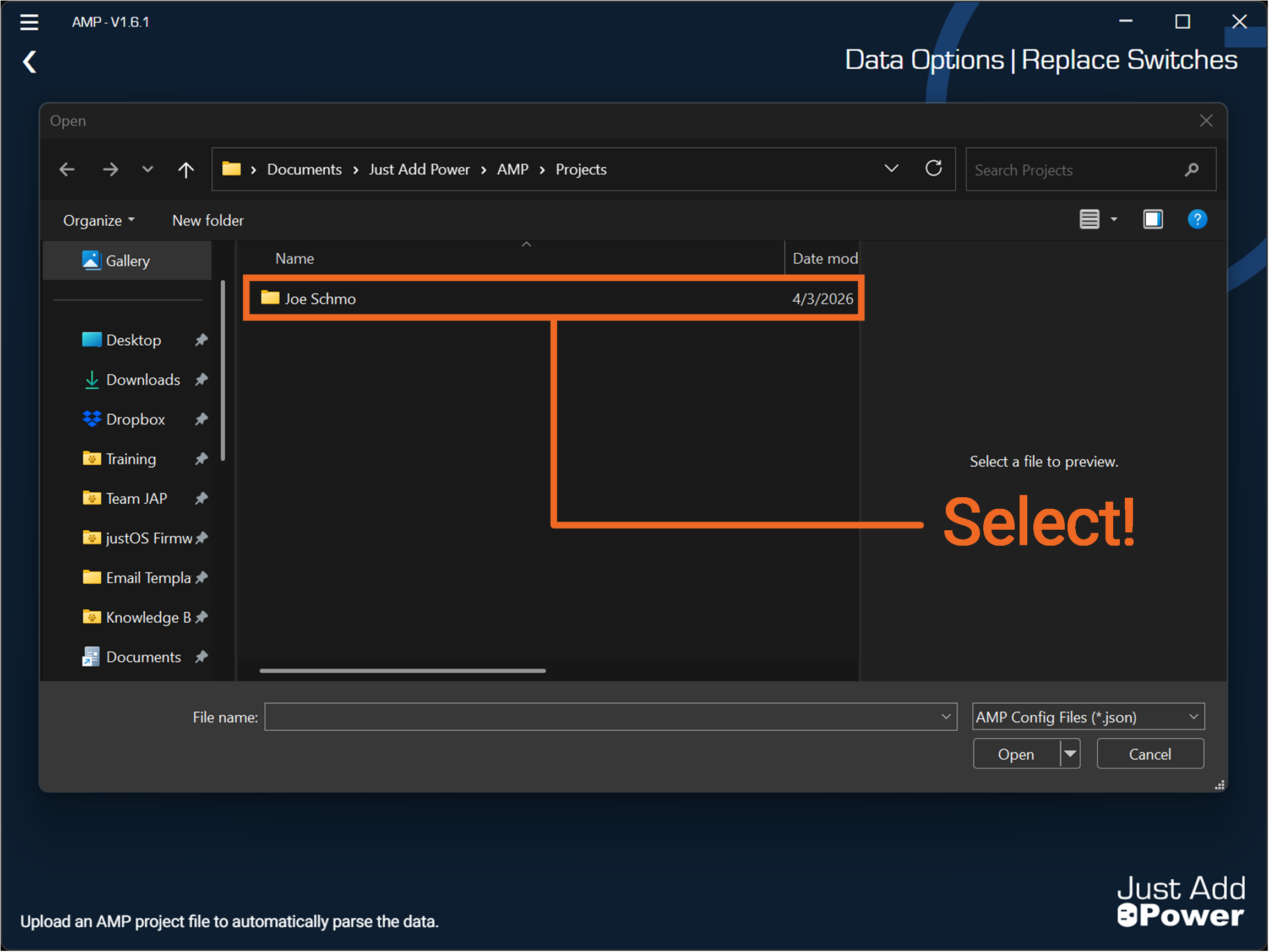1269x952 pixels.
Task: Expand the address bar path history dropdown
Action: tap(891, 168)
